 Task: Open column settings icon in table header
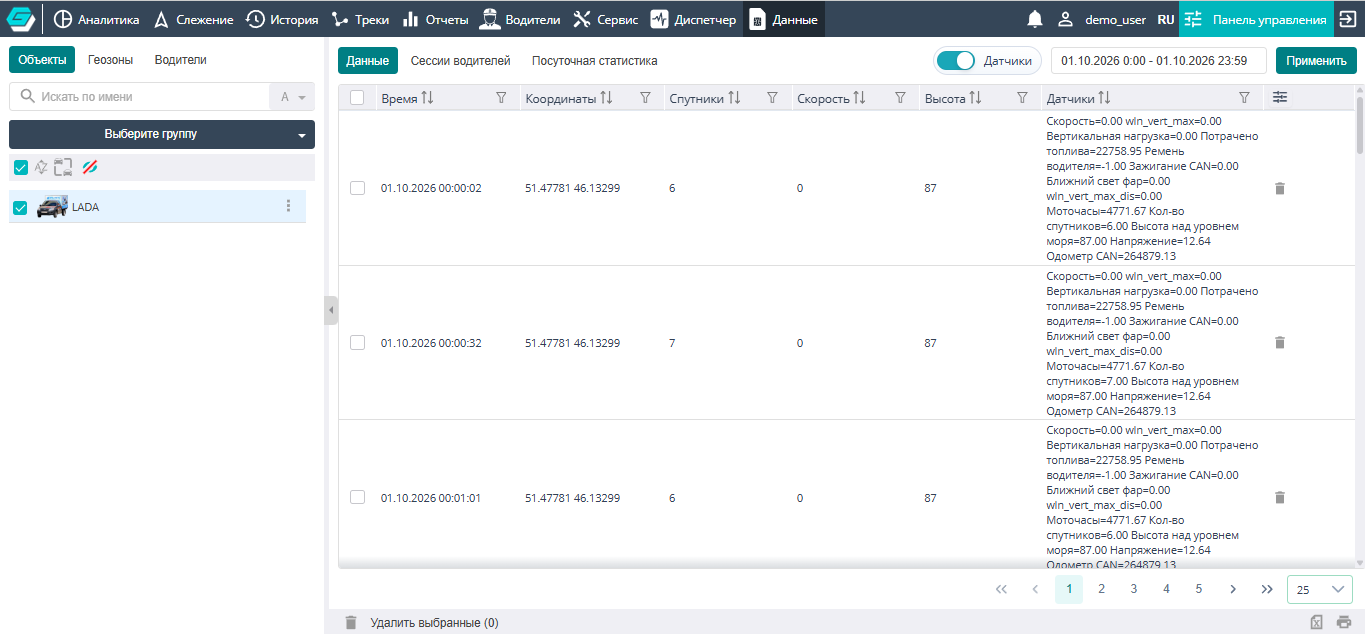click(1280, 98)
